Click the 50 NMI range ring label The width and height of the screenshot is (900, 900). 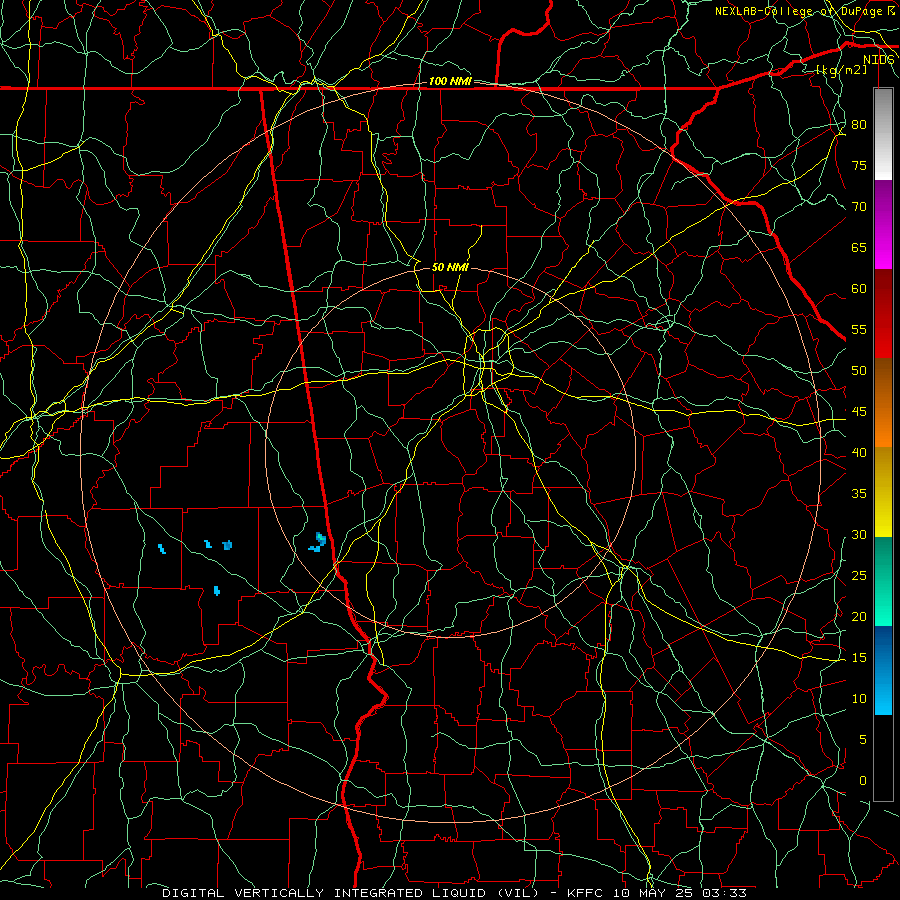[450, 267]
